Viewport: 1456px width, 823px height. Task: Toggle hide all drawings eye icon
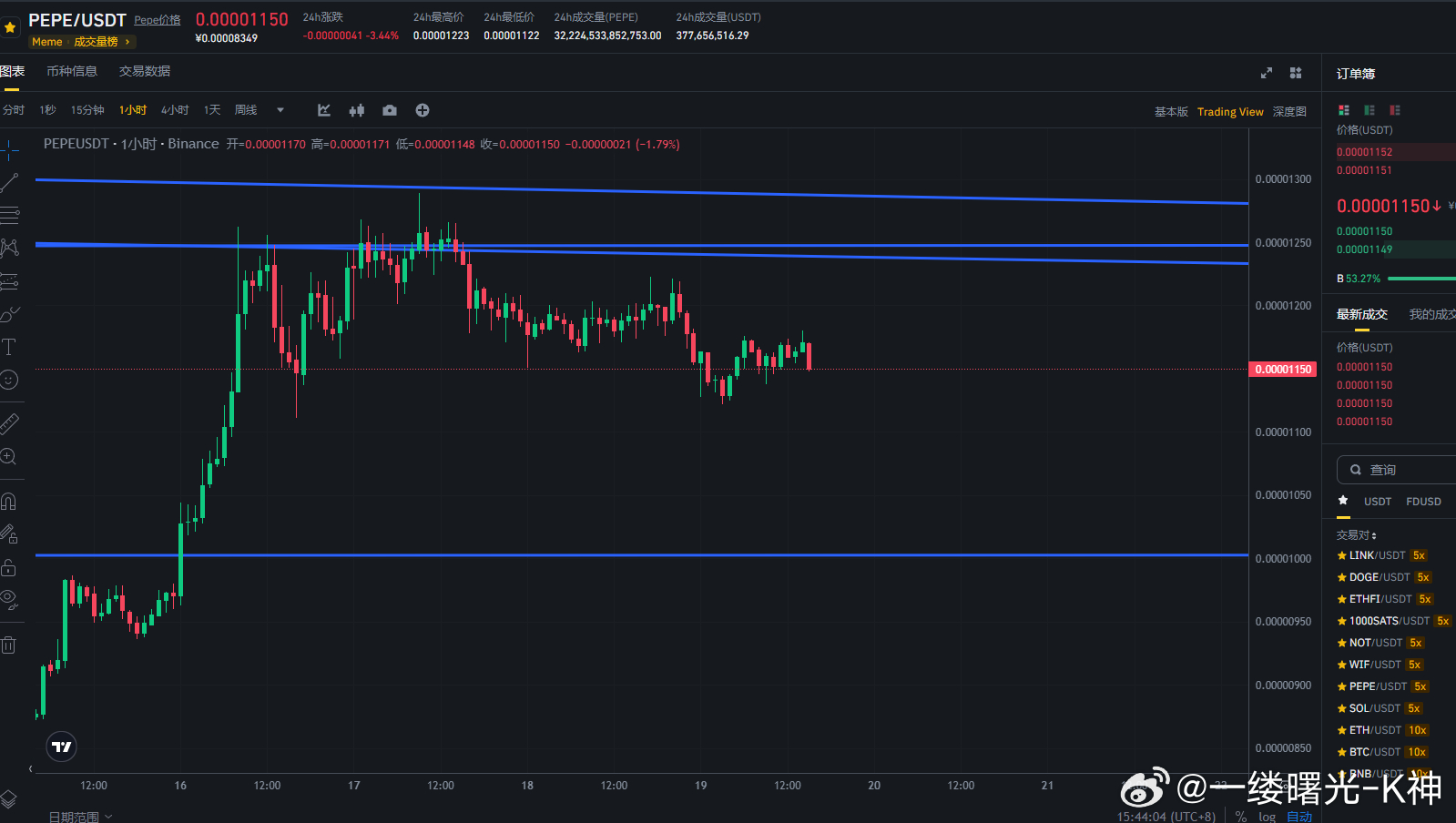pyautogui.click(x=9, y=600)
